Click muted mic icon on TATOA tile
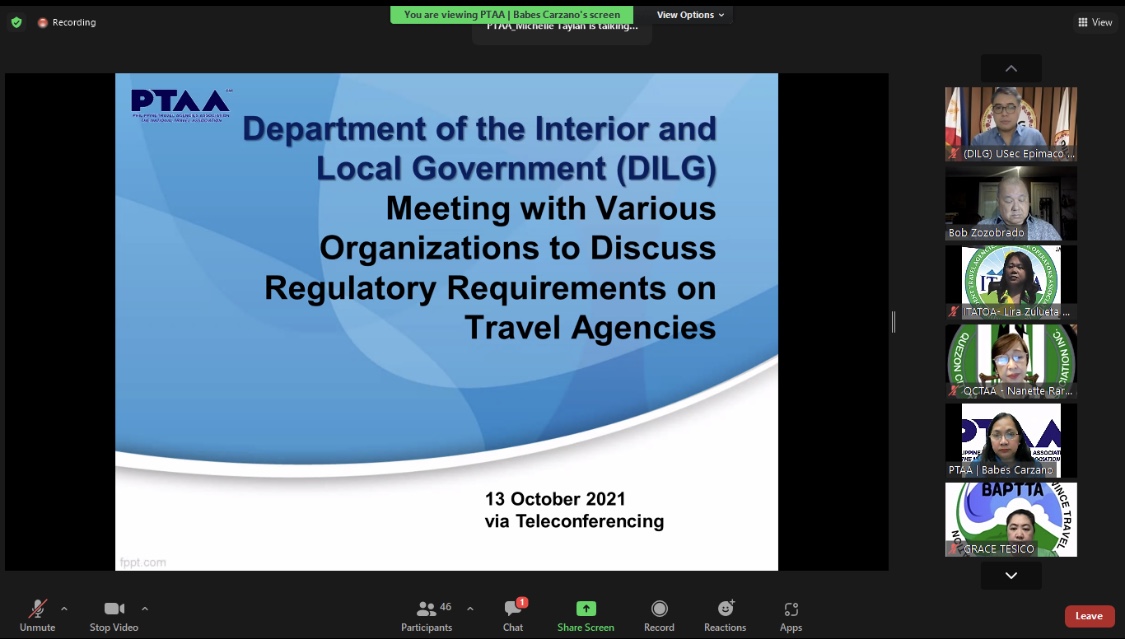The image size is (1125, 639). [x=954, y=311]
